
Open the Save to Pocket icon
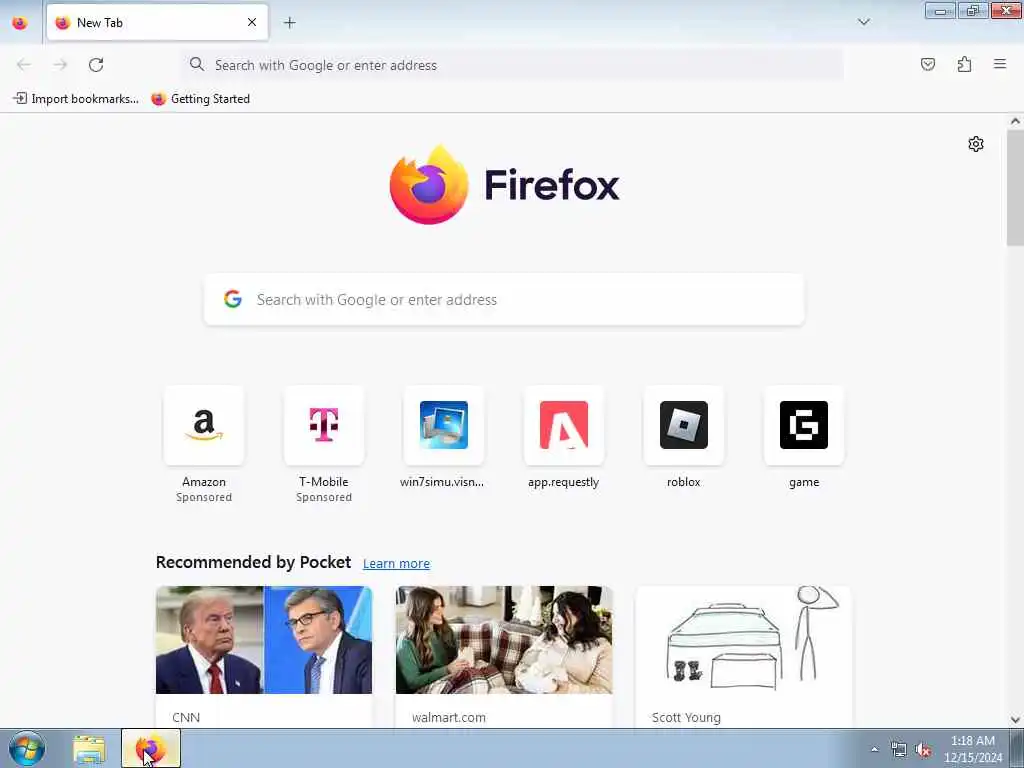[x=927, y=64]
